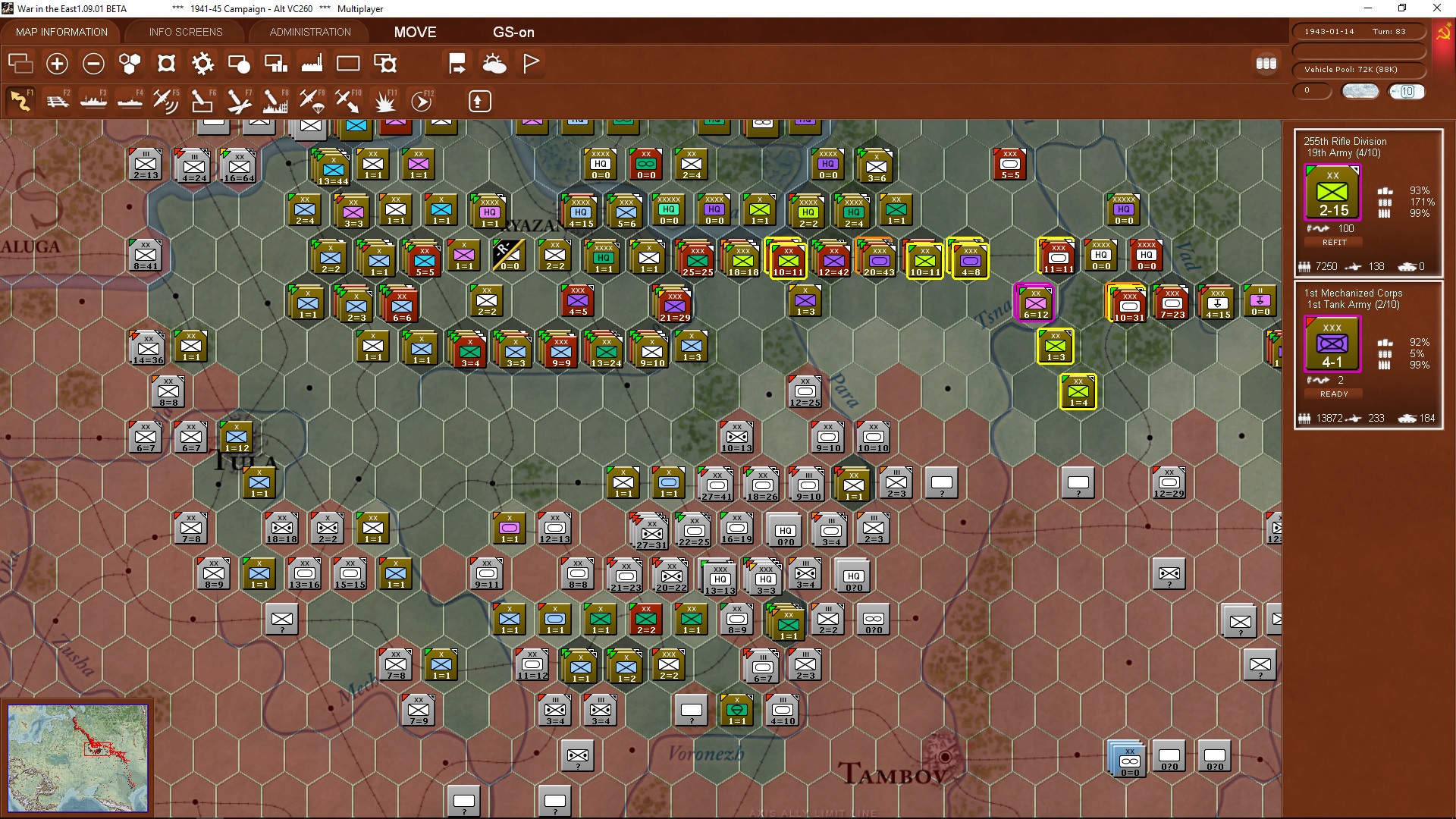Viewport: 1456px width, 819px height.
Task: Click the READY status button
Action: pos(1334,394)
